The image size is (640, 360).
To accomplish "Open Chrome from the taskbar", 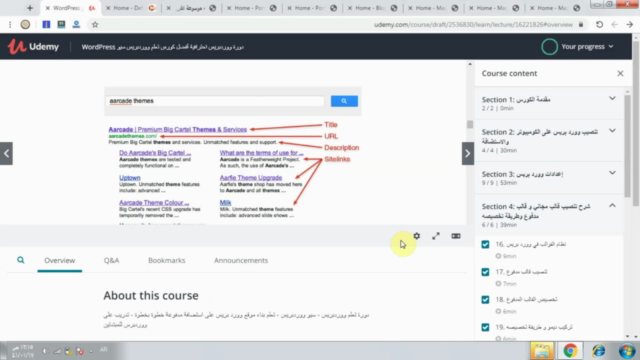I will (570, 351).
